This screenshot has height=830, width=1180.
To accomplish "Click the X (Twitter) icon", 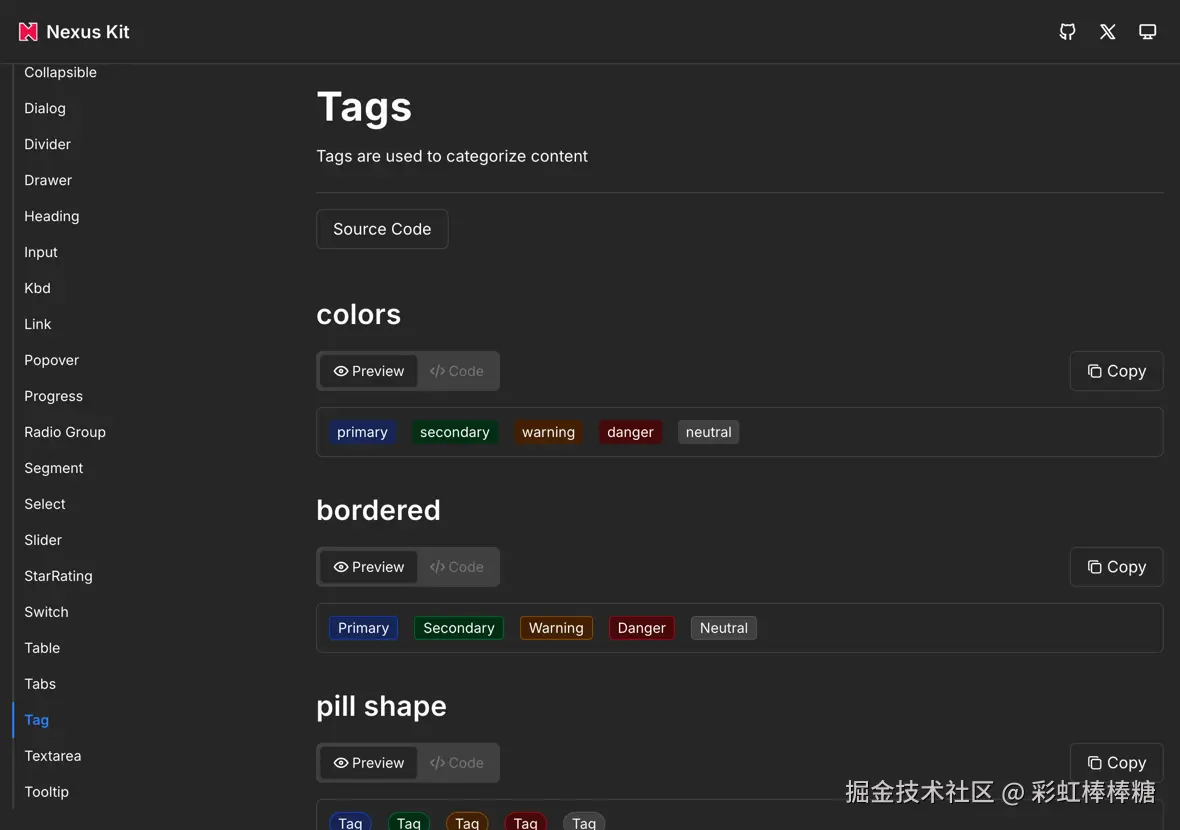I will [1107, 32].
